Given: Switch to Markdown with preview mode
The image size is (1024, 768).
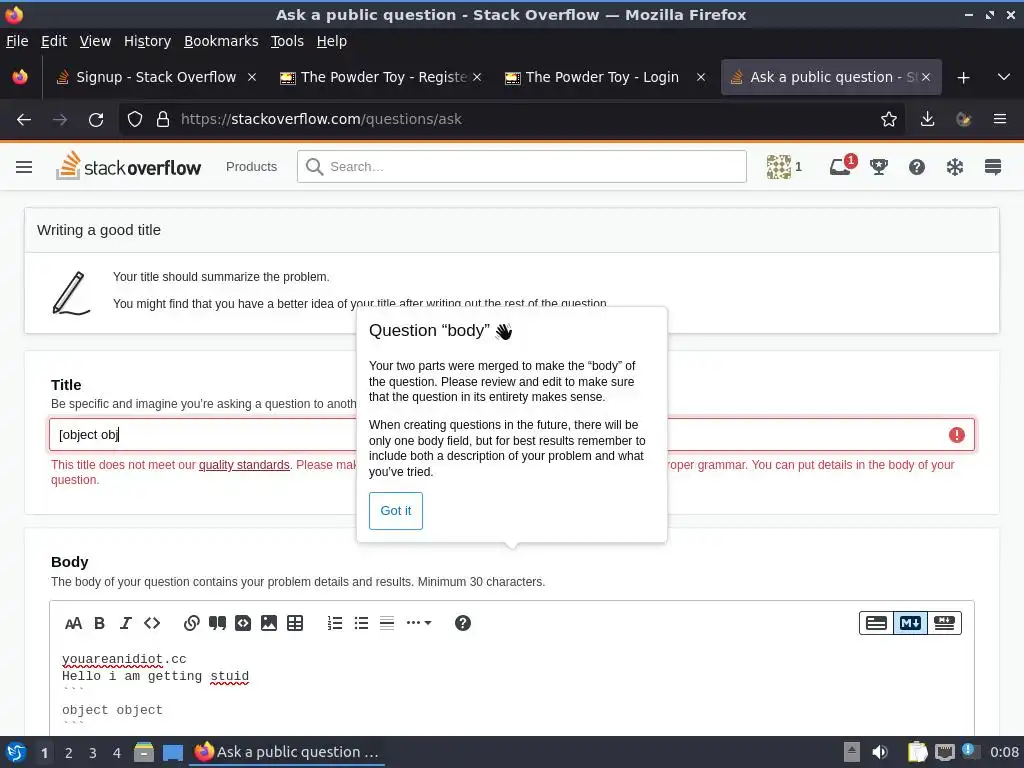Looking at the screenshot, I should [944, 623].
